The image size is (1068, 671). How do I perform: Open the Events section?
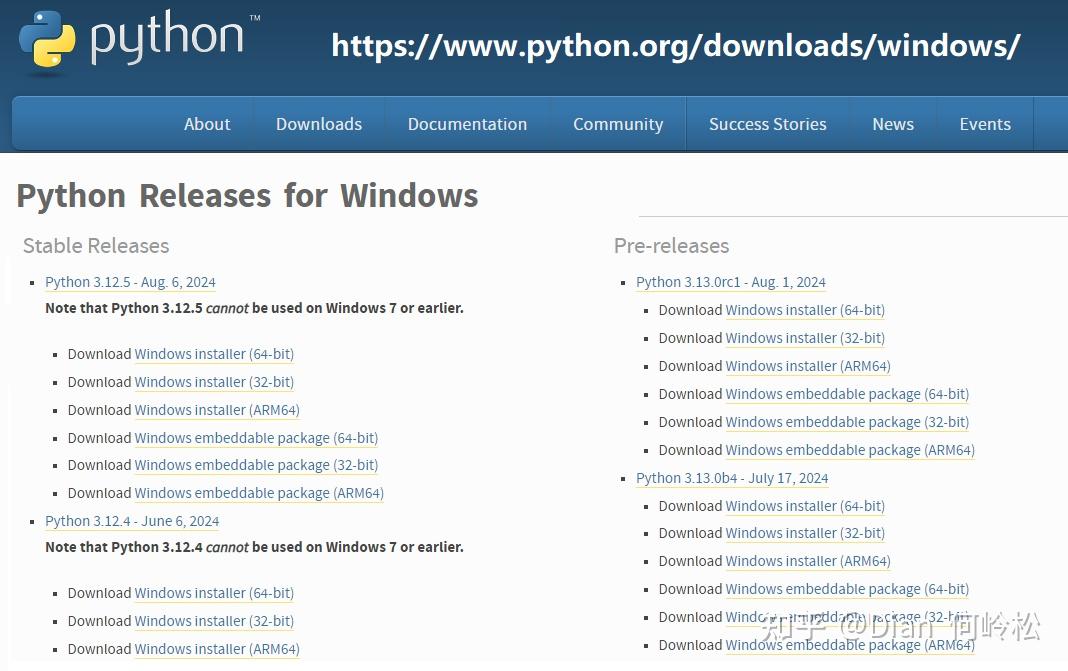point(984,124)
